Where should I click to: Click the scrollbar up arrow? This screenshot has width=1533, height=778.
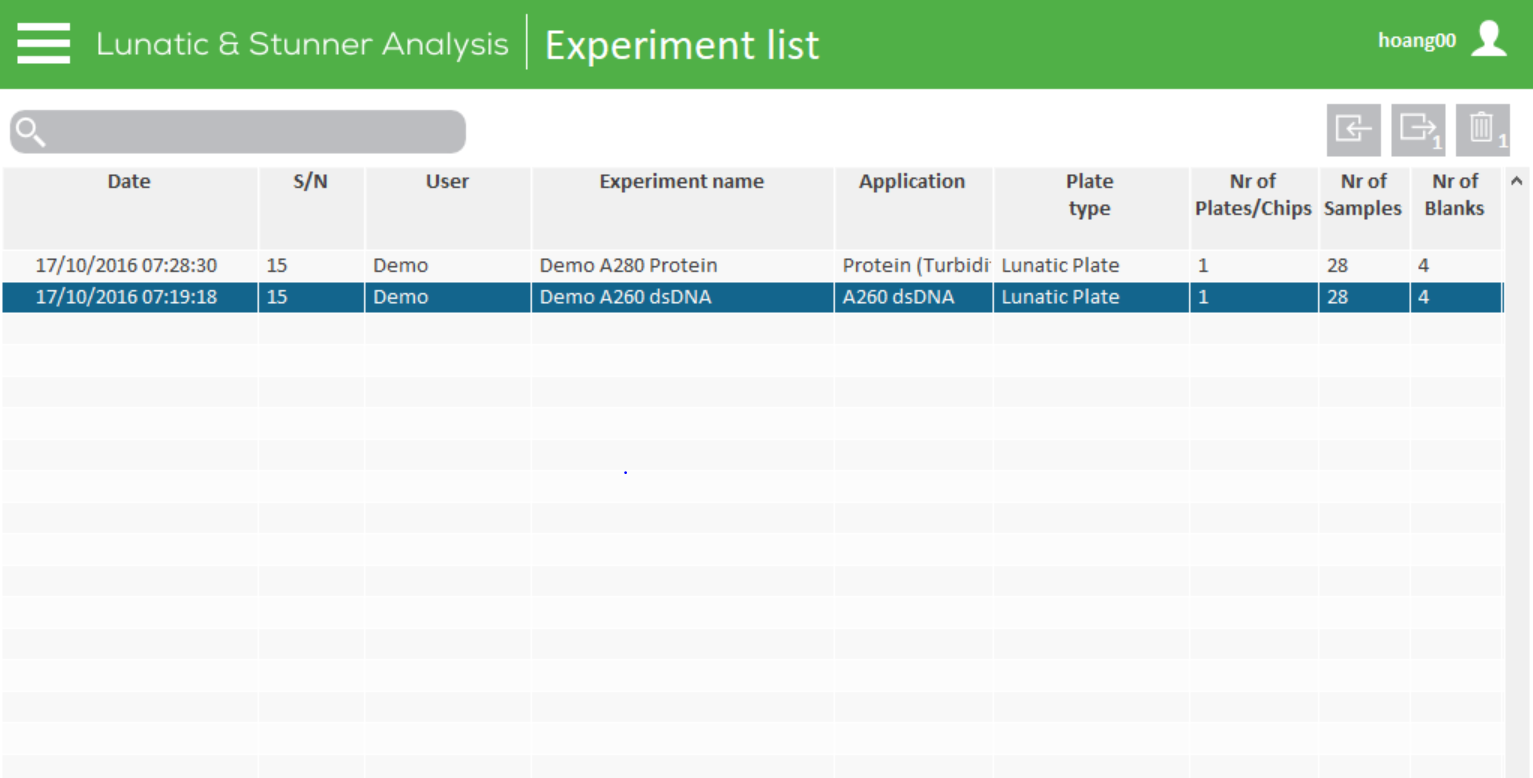[x=1516, y=182]
